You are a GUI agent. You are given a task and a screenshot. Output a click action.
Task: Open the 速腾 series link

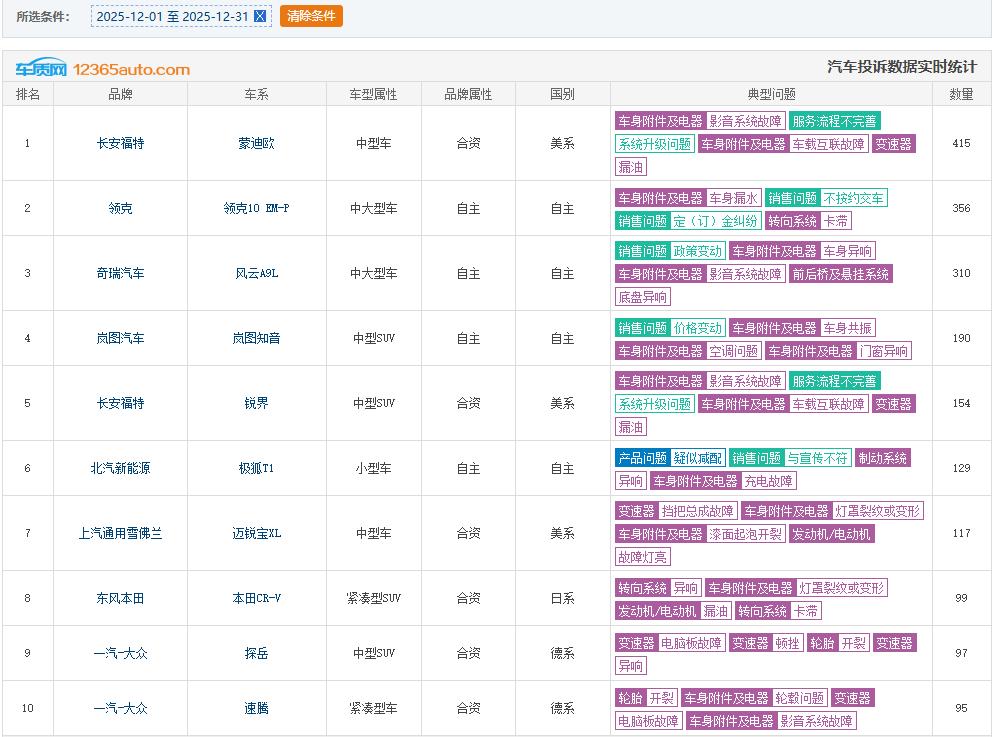point(256,708)
